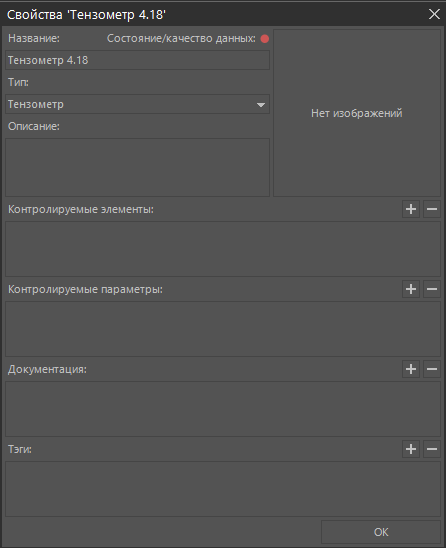Viewport: 446px width, 548px height.
Task: Click the Нет изображений image panel
Action: [x=357, y=113]
